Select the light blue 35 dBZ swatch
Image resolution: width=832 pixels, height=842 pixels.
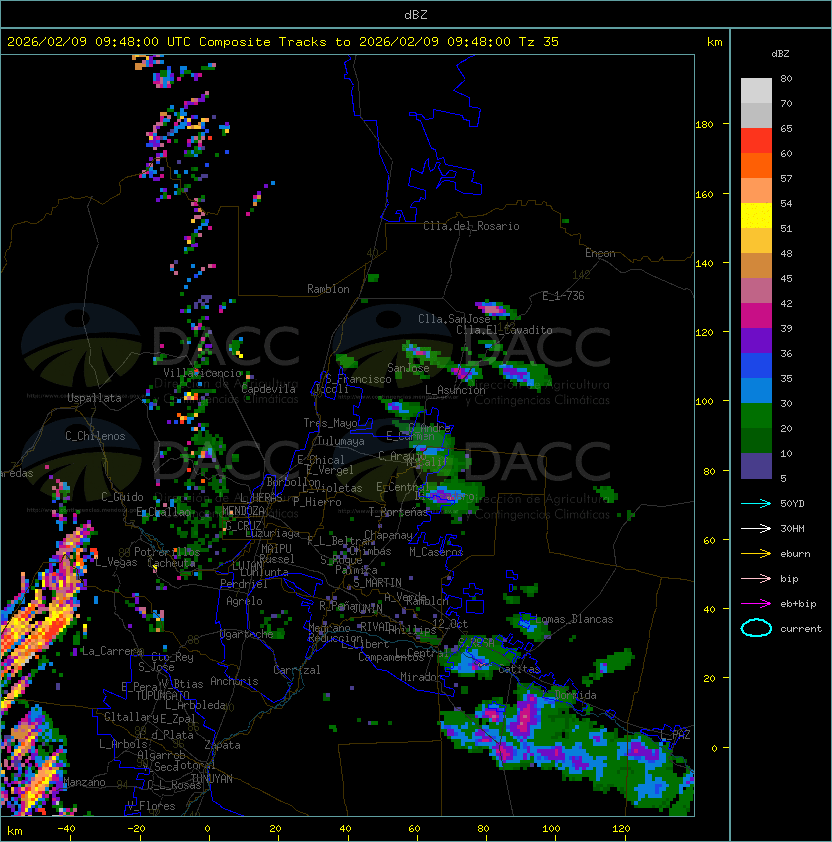click(x=756, y=390)
